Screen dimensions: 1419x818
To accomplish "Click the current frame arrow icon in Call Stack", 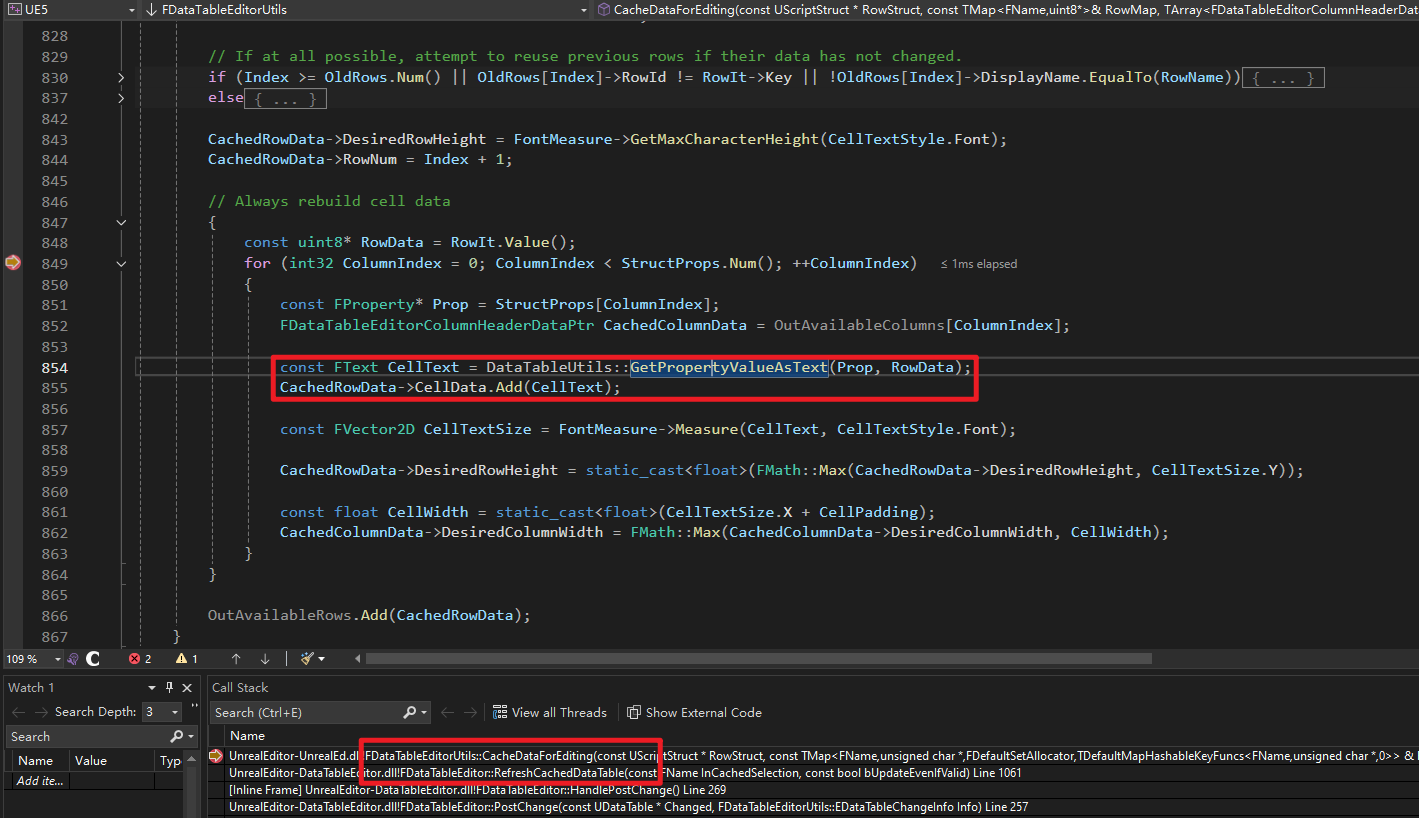I will pos(215,756).
